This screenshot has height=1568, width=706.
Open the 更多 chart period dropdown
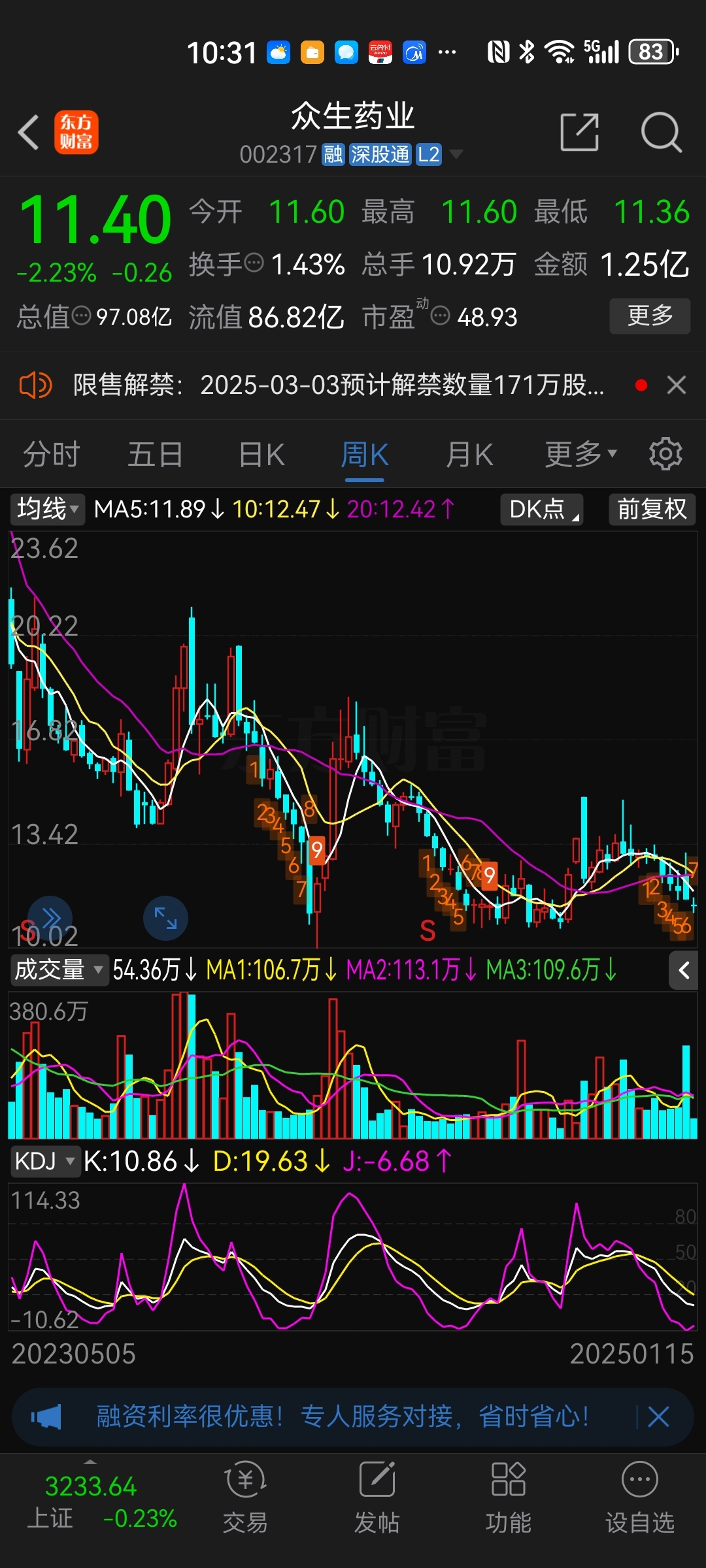[580, 454]
